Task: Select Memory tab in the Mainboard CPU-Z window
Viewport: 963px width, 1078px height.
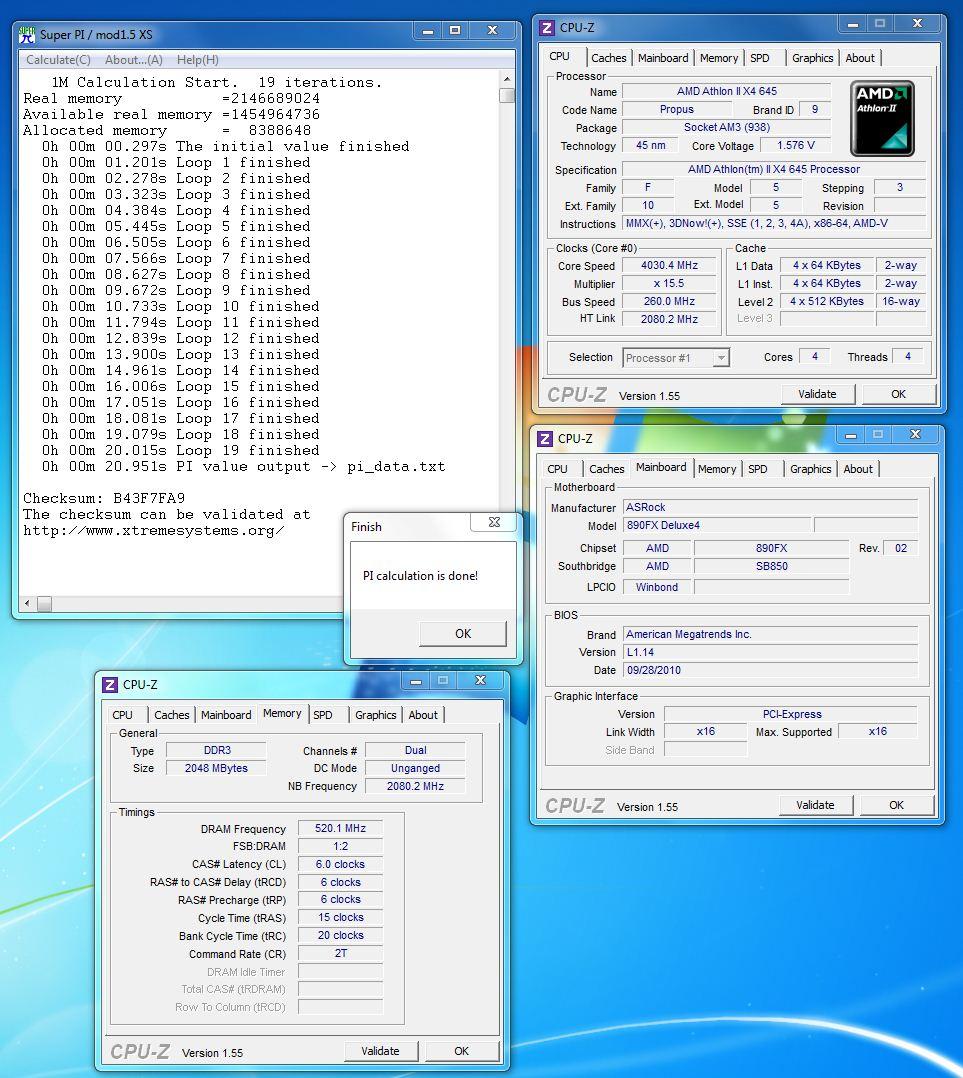Action: coord(717,469)
